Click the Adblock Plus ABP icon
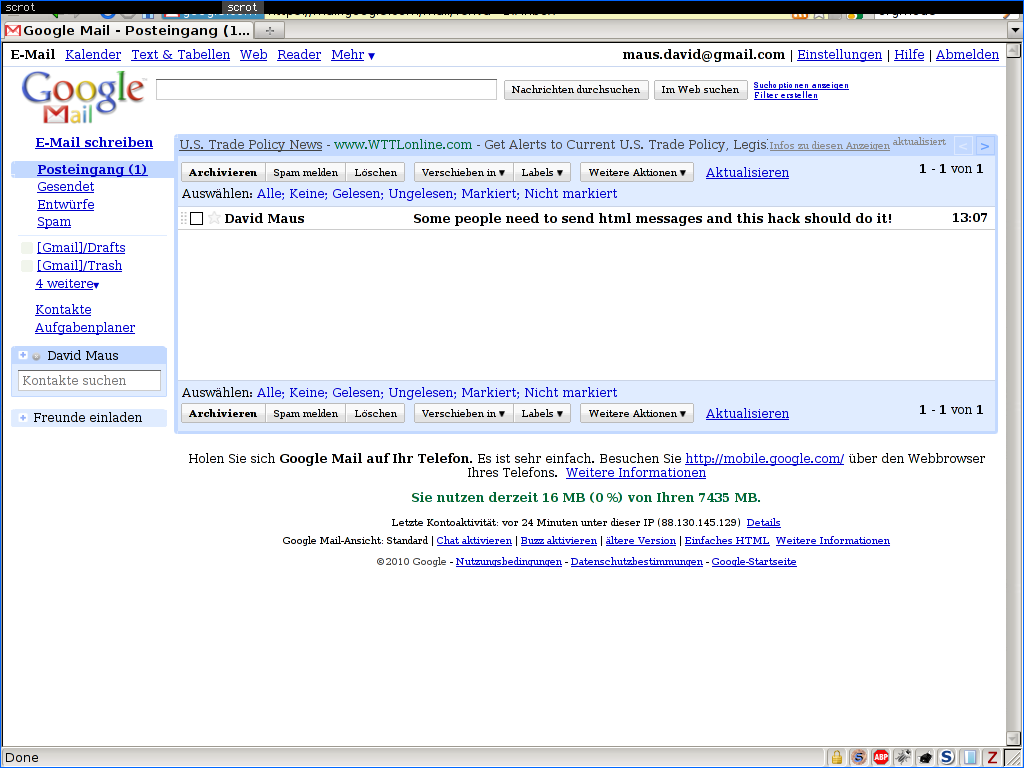The image size is (1024, 768). [881, 758]
